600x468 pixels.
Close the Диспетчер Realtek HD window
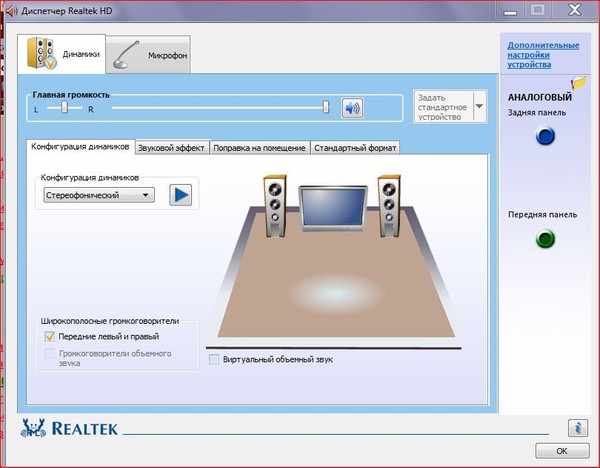(574, 10)
